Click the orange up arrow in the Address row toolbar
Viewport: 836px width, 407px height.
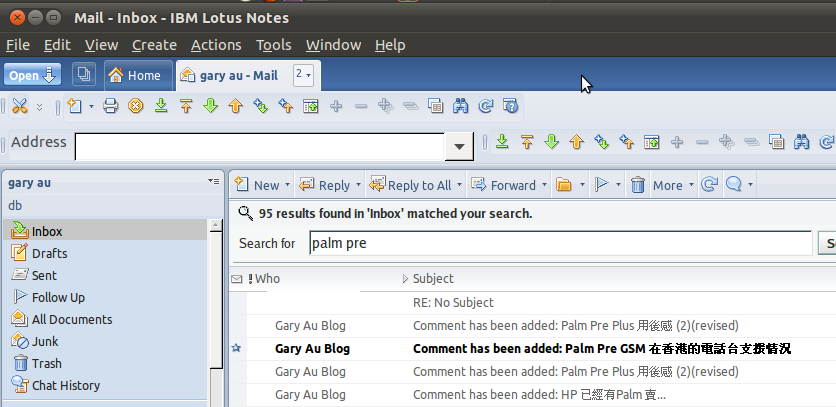(577, 142)
